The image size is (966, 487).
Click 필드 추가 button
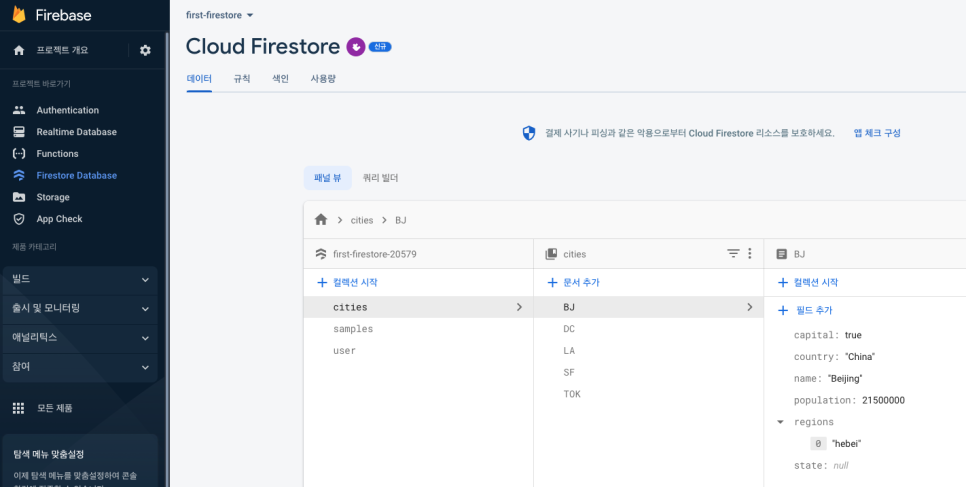point(806,310)
